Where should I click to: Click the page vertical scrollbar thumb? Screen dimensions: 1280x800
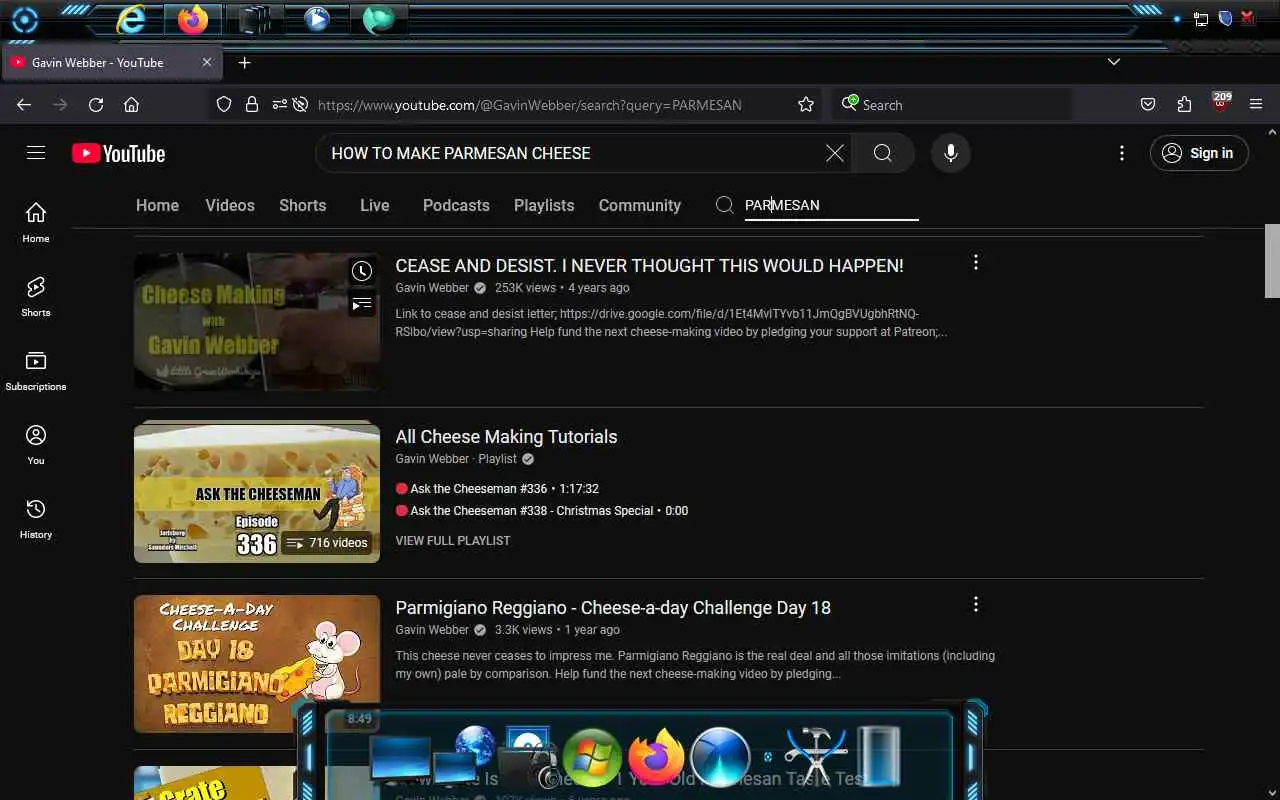(1272, 261)
